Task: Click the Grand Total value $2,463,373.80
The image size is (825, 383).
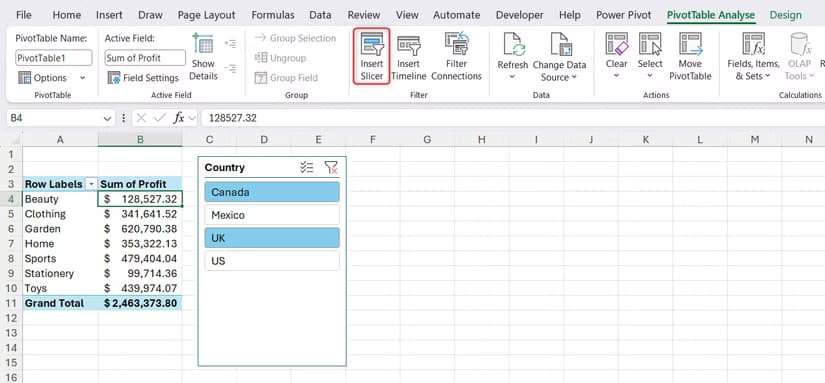Action: pyautogui.click(x=140, y=304)
